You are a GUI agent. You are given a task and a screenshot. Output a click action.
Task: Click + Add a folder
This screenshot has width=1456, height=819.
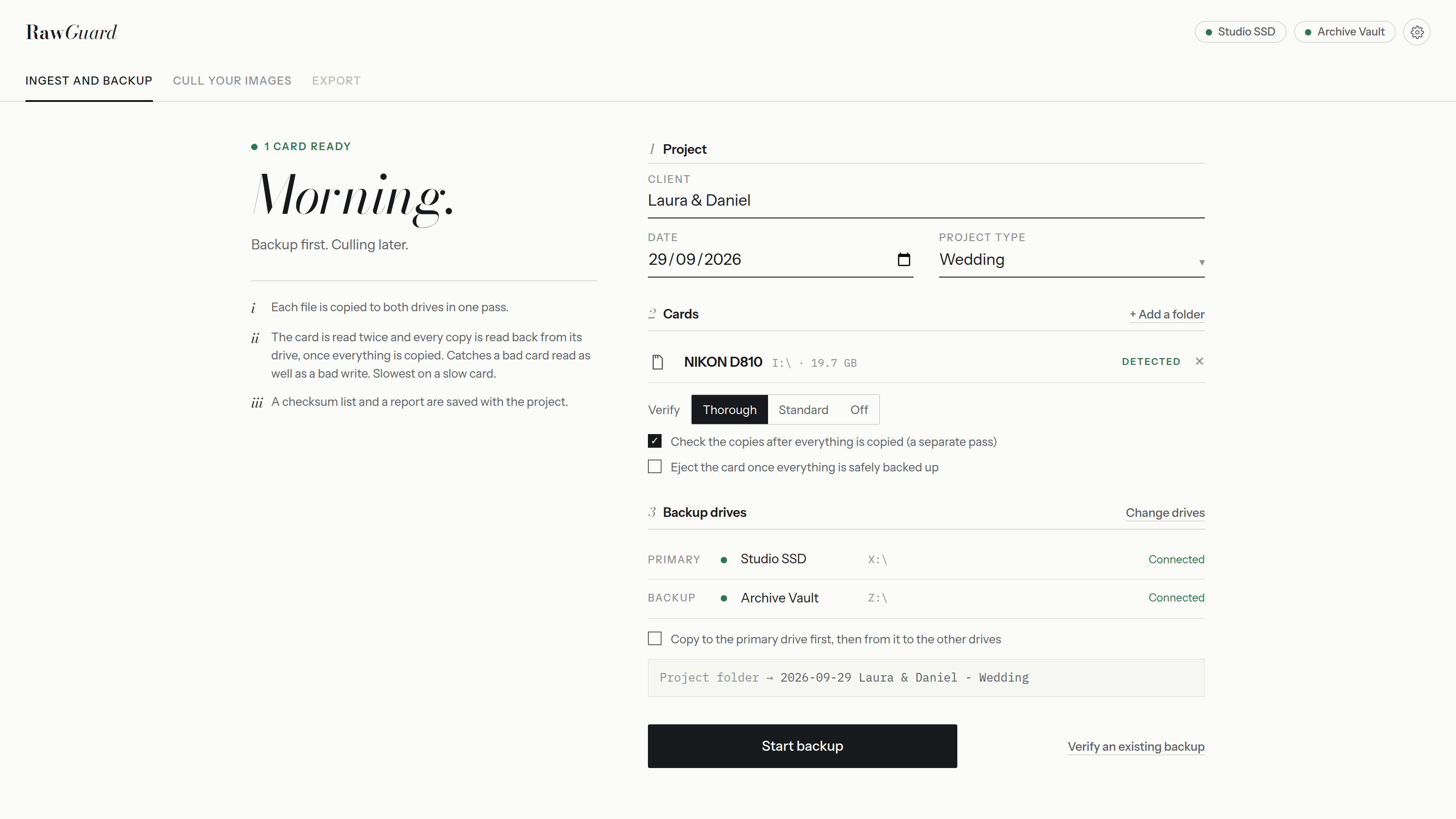pyautogui.click(x=1167, y=314)
